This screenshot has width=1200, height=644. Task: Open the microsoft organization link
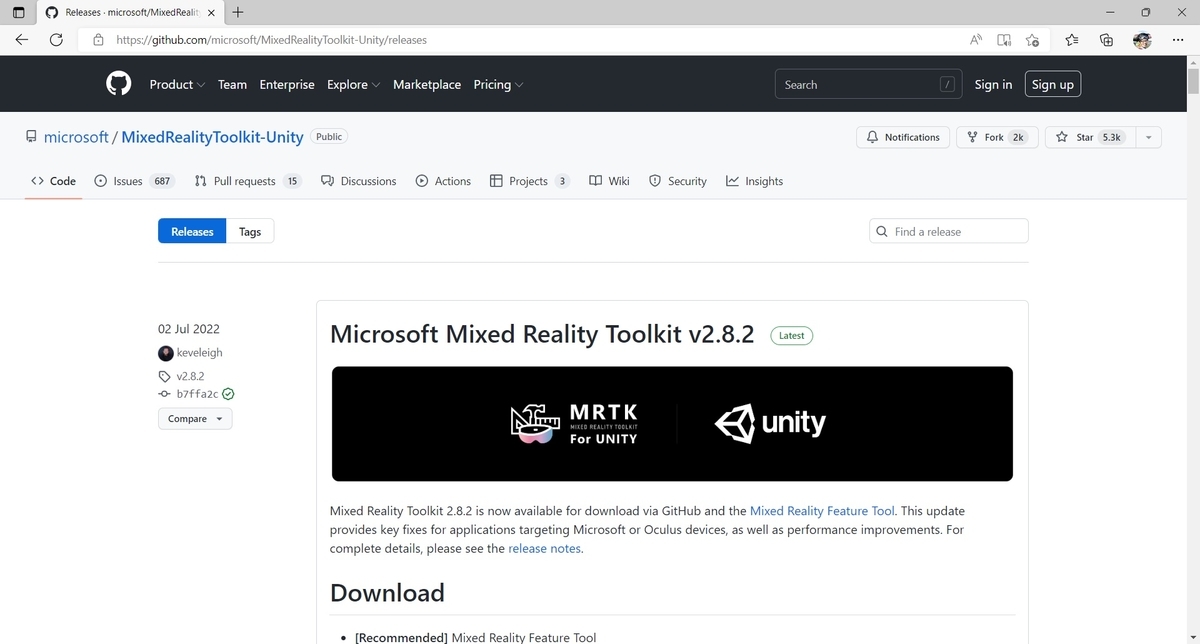tap(76, 137)
